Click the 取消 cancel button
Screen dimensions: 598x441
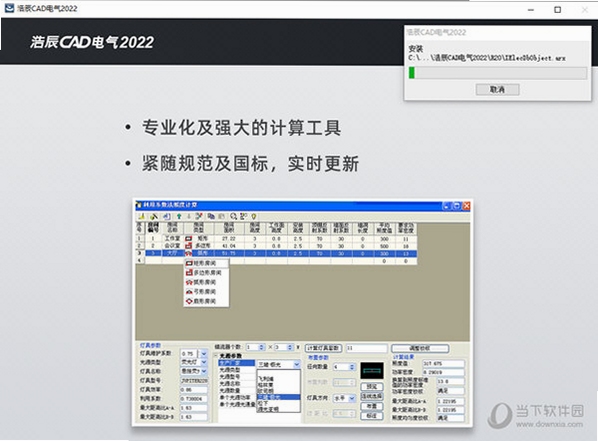point(497,90)
